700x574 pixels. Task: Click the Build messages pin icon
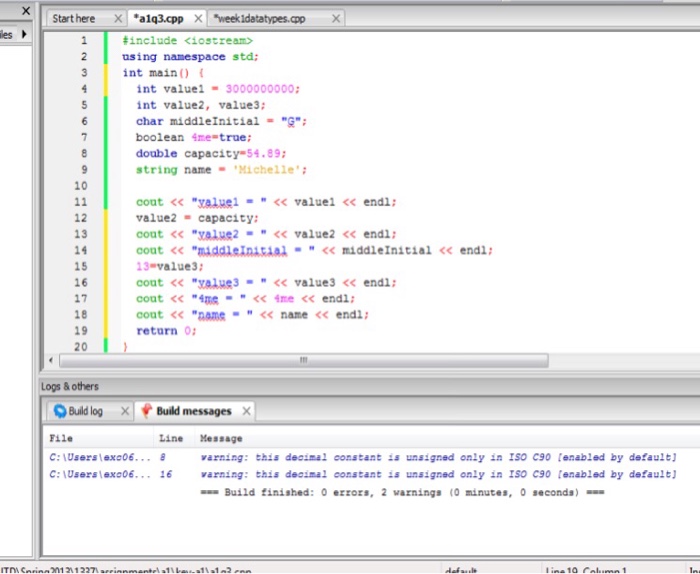[x=146, y=411]
